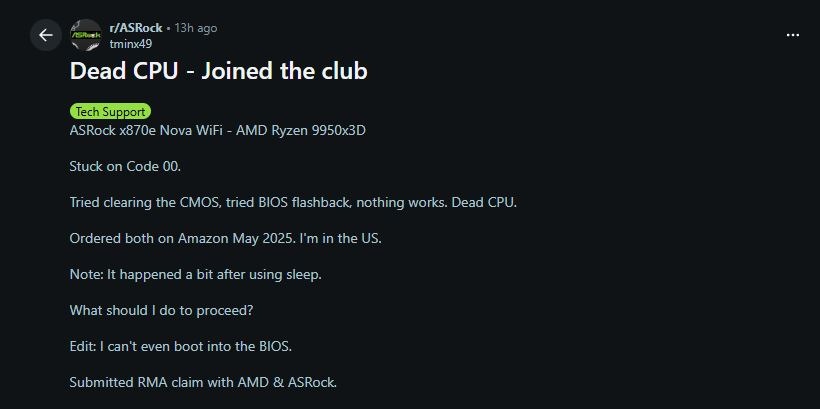
Task: Open the ASRock subreddit avatar
Action: click(x=85, y=35)
